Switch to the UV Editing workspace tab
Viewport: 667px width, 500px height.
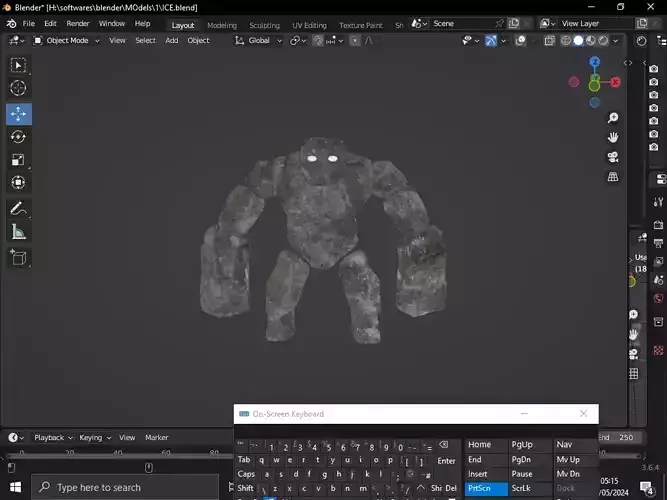pyautogui.click(x=309, y=26)
